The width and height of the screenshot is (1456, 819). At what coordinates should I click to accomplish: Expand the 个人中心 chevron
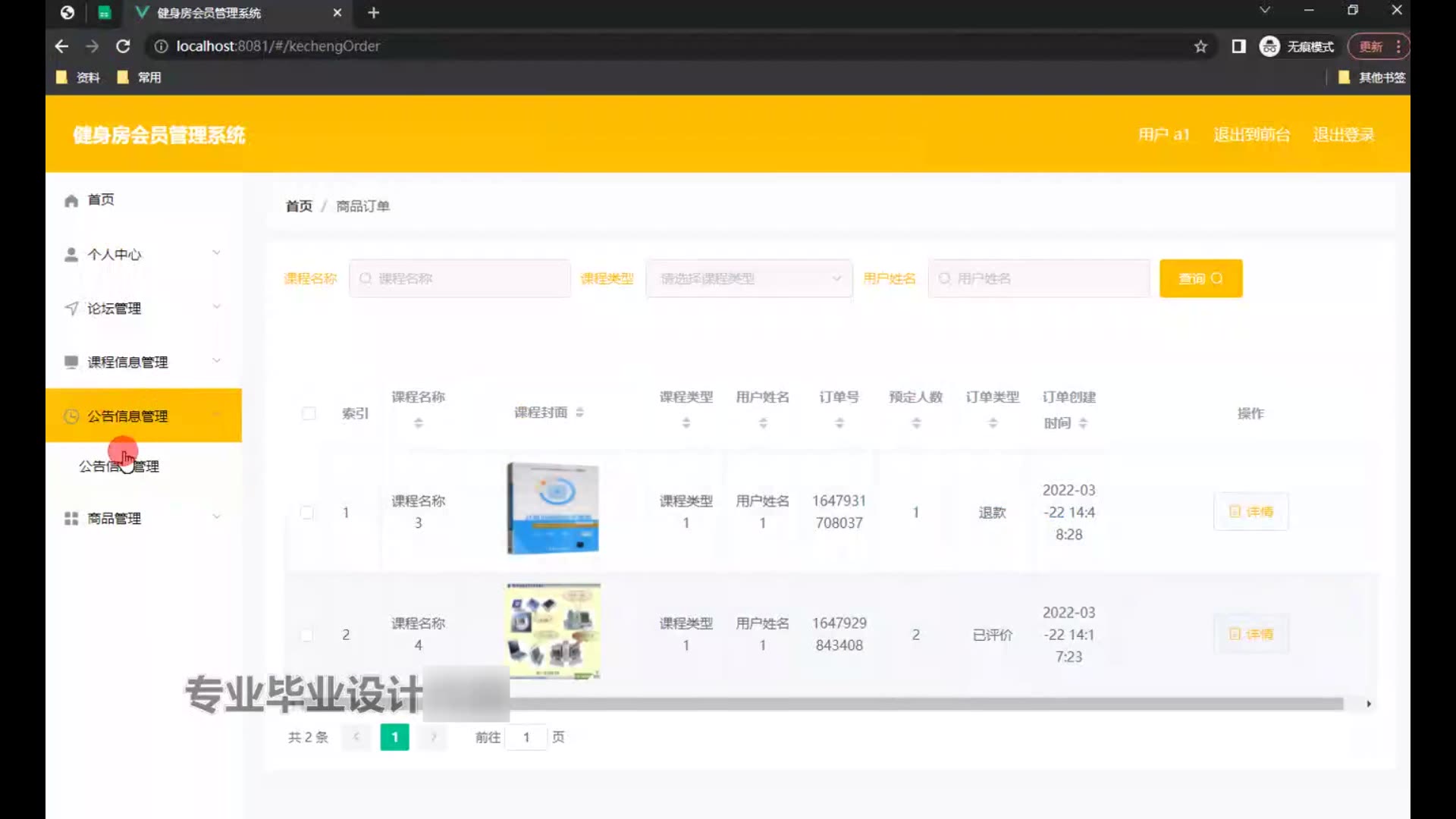216,253
